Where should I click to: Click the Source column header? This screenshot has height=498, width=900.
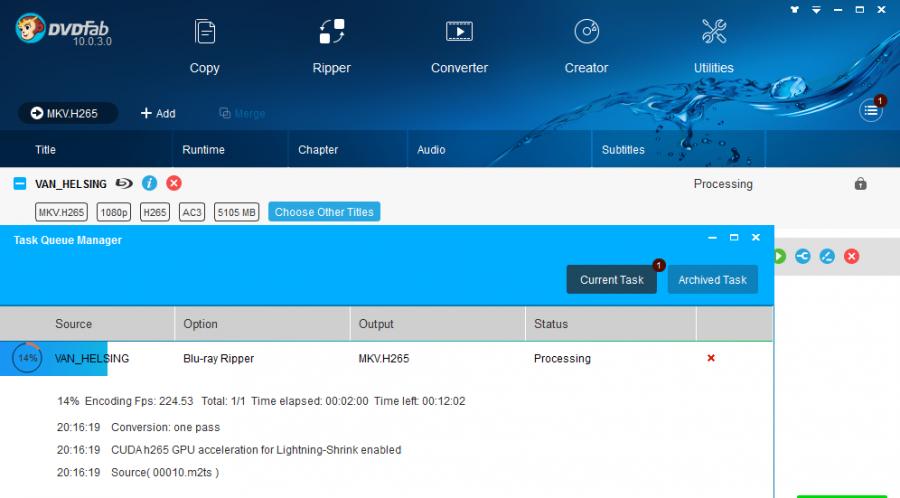pyautogui.click(x=73, y=324)
